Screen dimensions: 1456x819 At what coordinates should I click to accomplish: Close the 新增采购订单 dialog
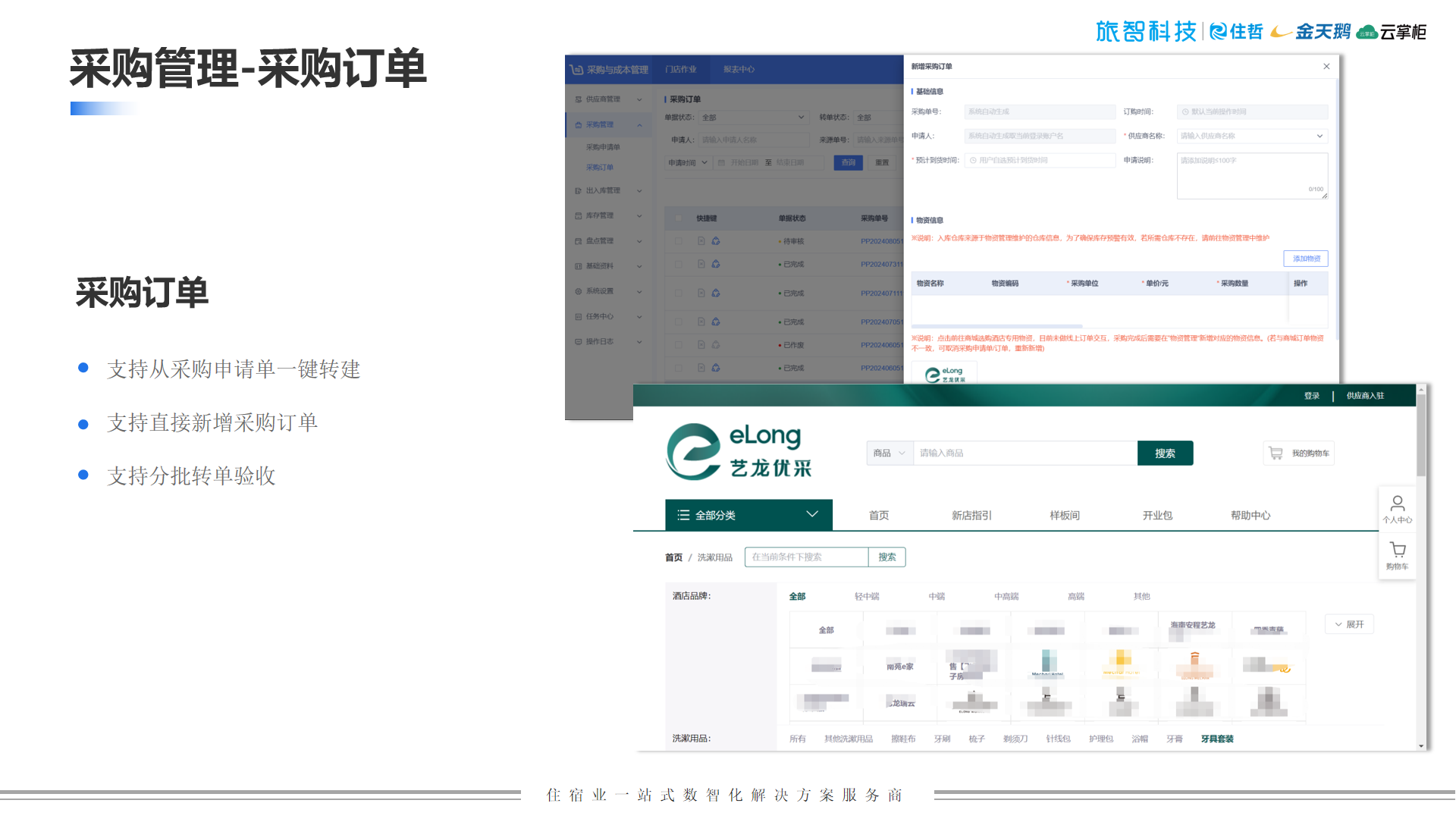(x=1326, y=67)
